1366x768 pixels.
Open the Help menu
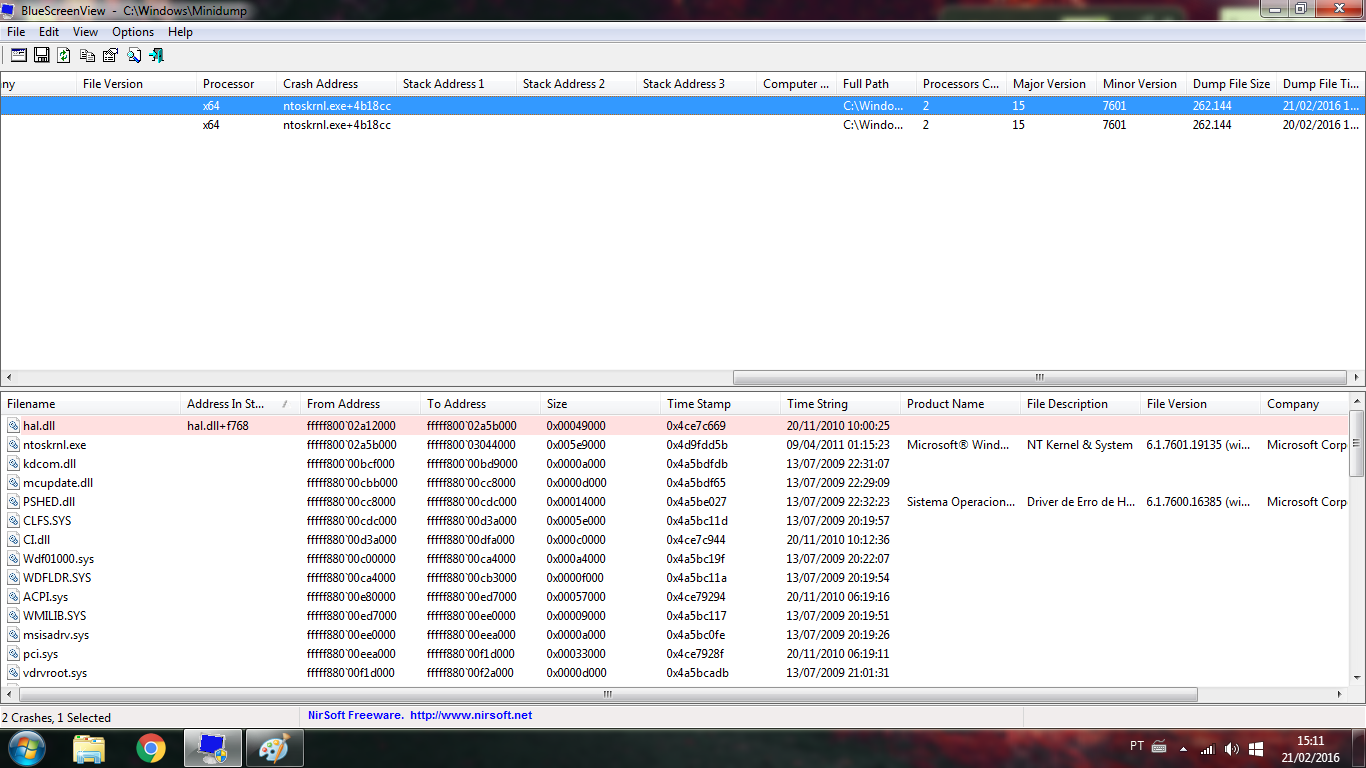point(180,32)
